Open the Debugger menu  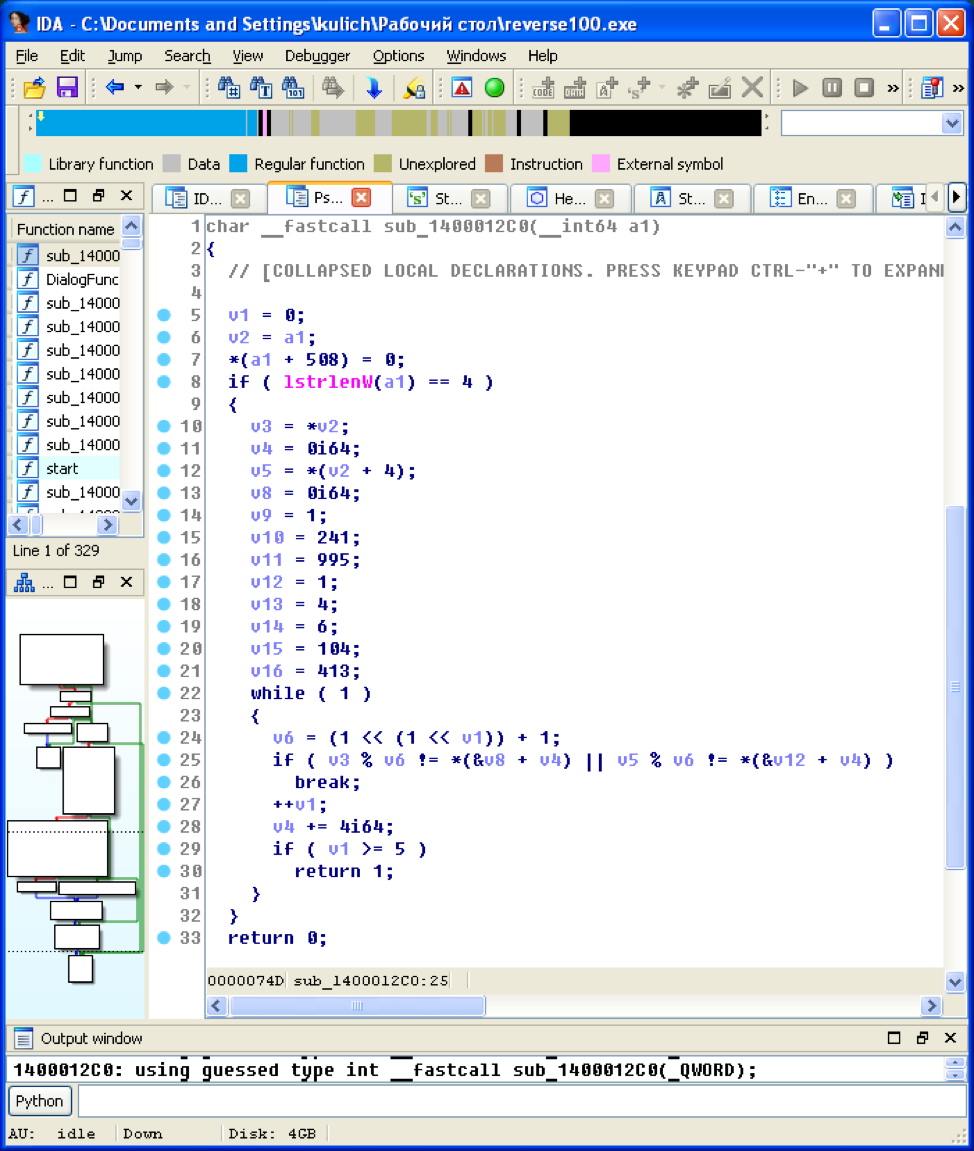click(x=317, y=56)
